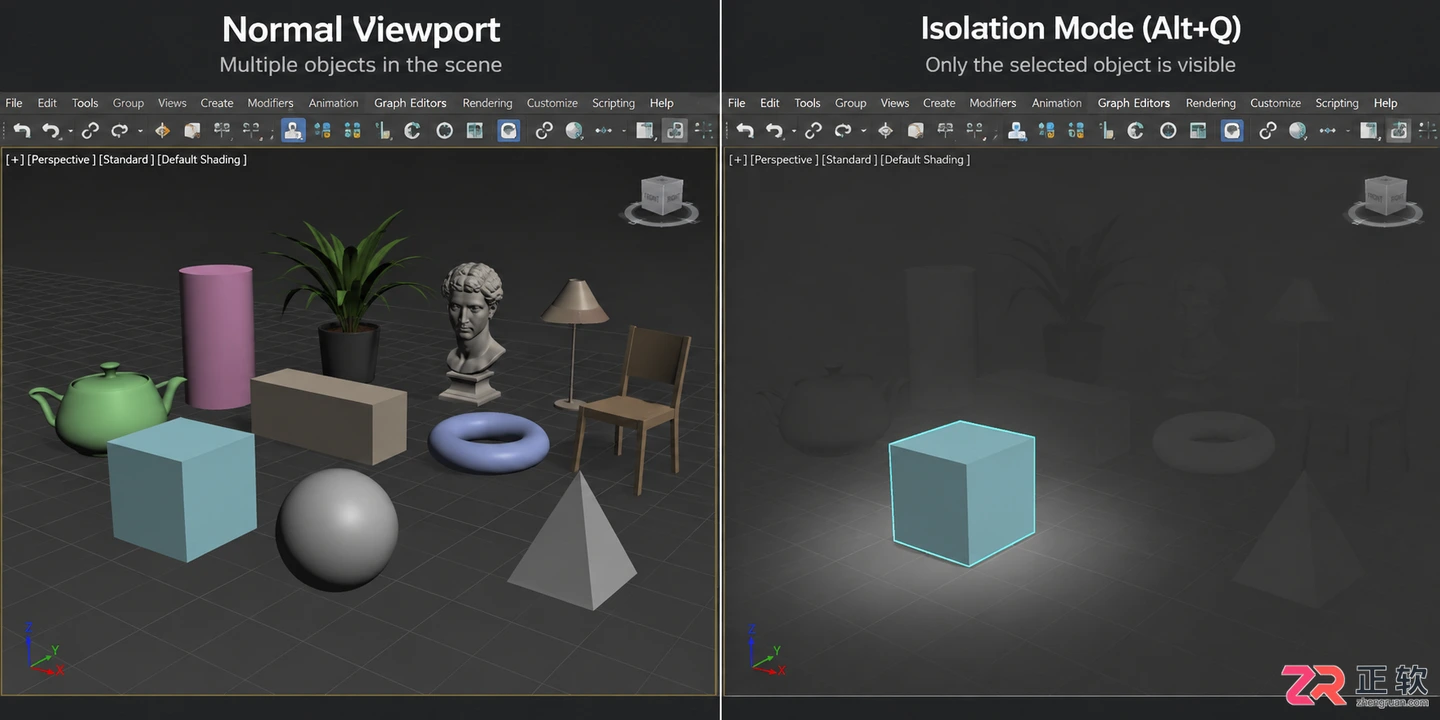Toggle the highlighted rounded-square icon in Isolation Mode toolbar

tap(1233, 130)
